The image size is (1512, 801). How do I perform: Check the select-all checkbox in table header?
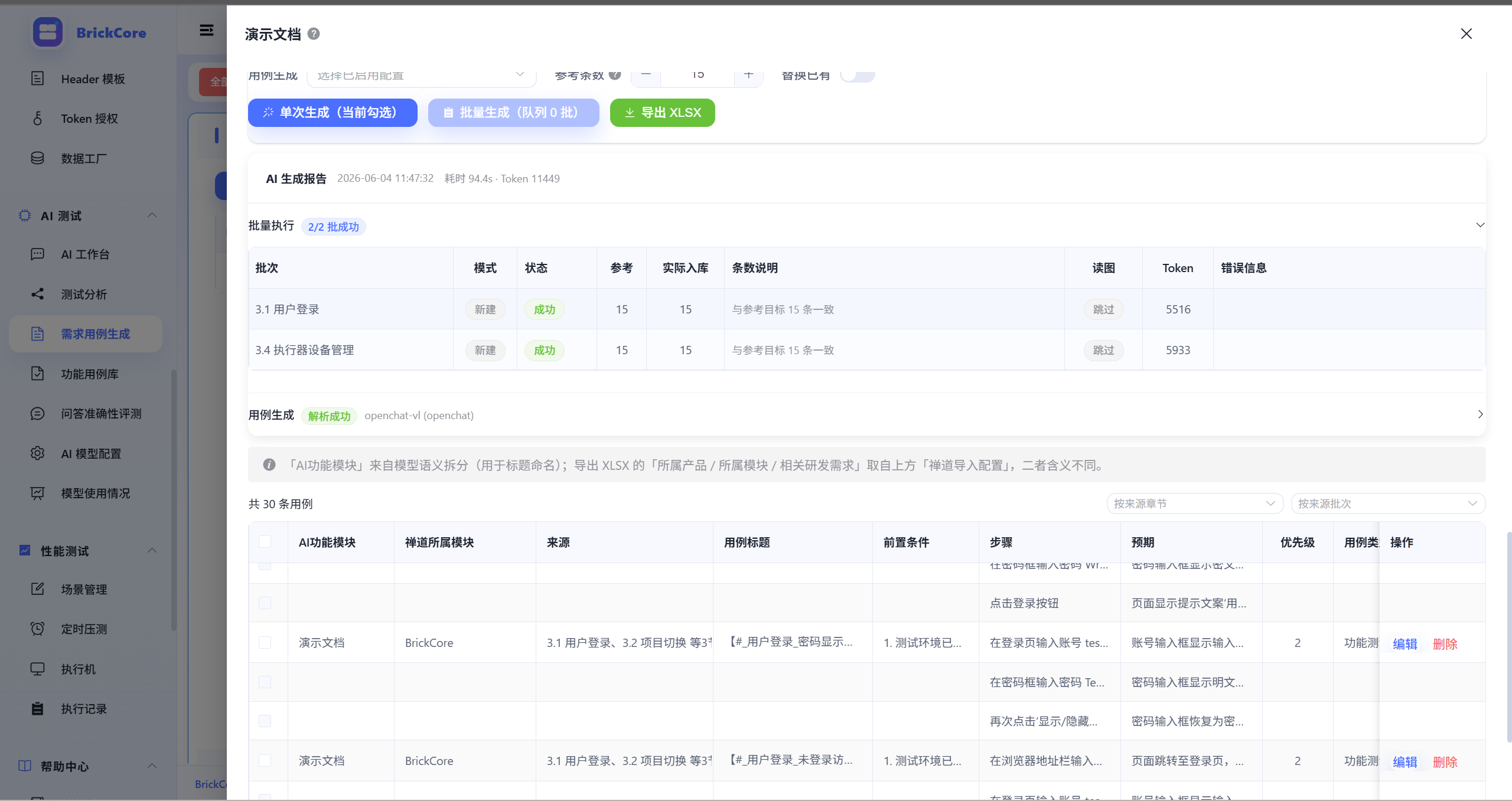(265, 542)
